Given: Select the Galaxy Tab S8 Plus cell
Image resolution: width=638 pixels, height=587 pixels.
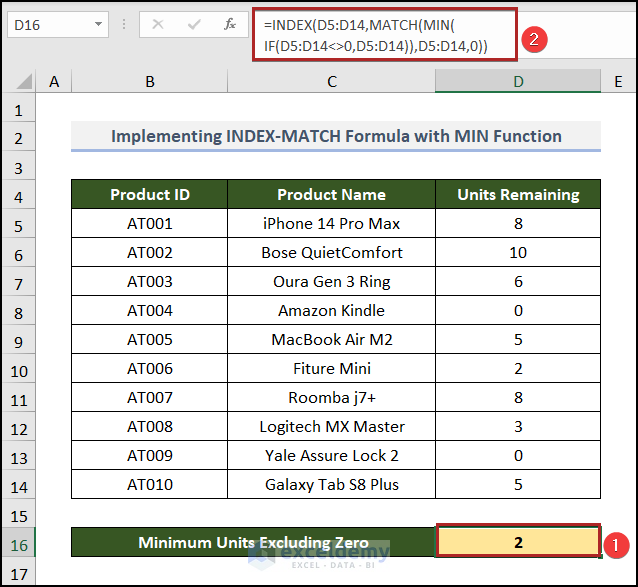Looking at the screenshot, I should [331, 485].
